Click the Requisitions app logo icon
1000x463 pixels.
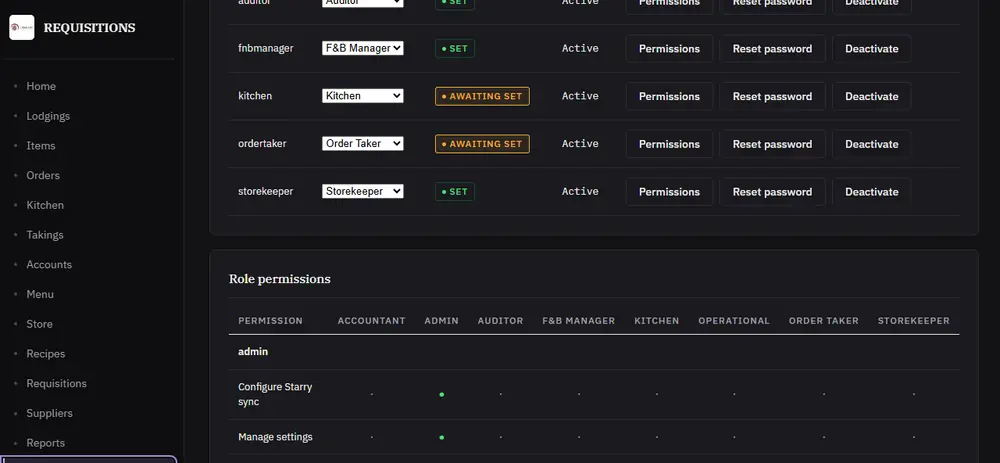[22, 27]
